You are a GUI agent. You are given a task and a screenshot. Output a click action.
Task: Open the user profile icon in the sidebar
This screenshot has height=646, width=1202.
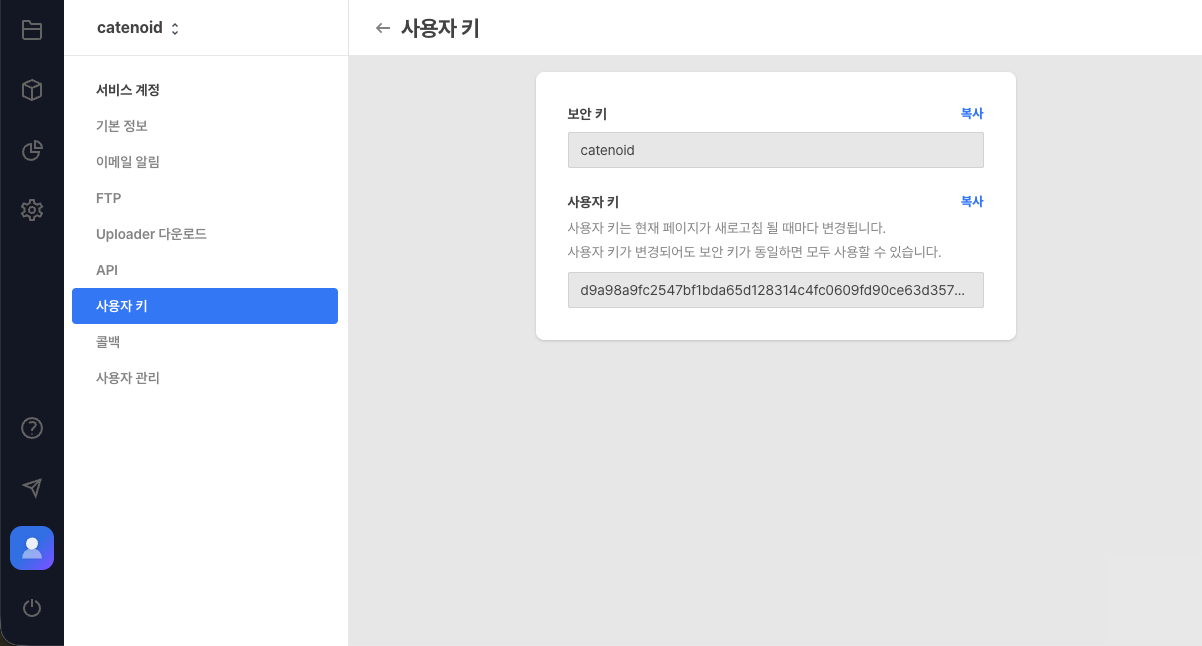32,548
